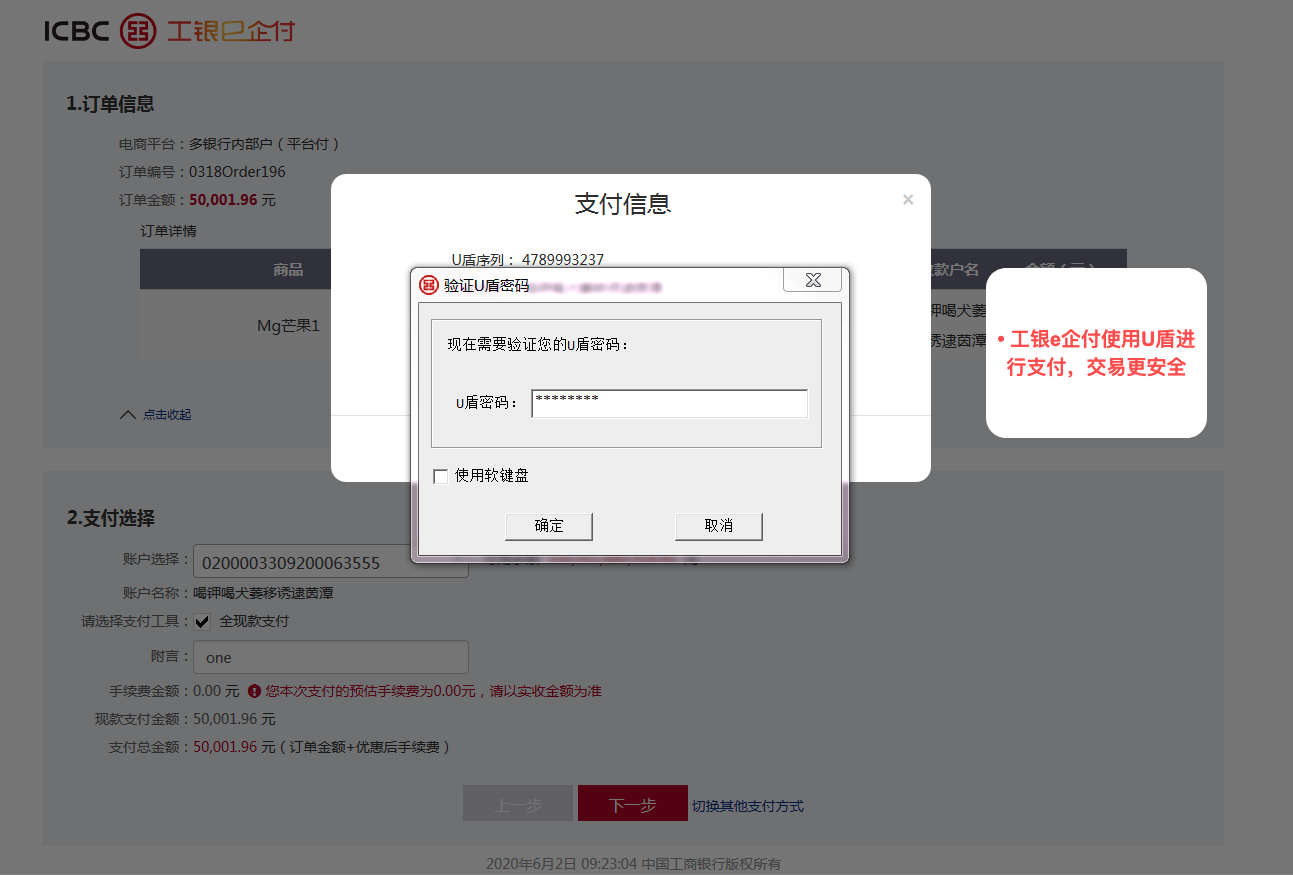This screenshot has height=875, width=1293.
Task: Click the 下一步 button
Action: coord(633,804)
